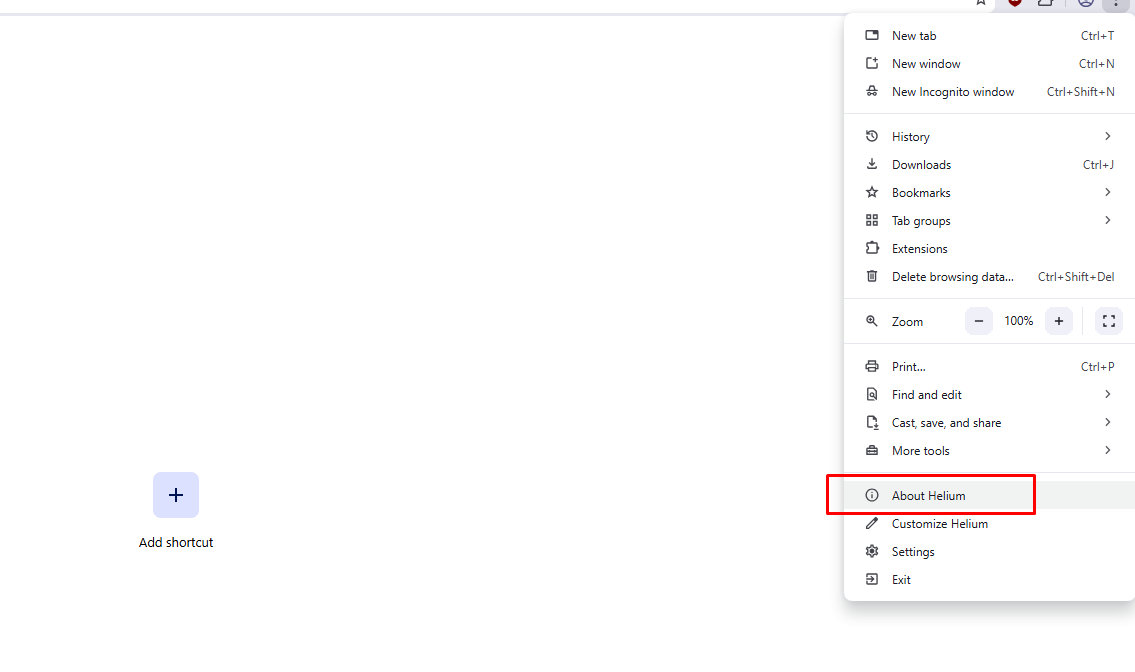Bookmark the current page using the star icon
1135x672 pixels.
tap(980, 4)
